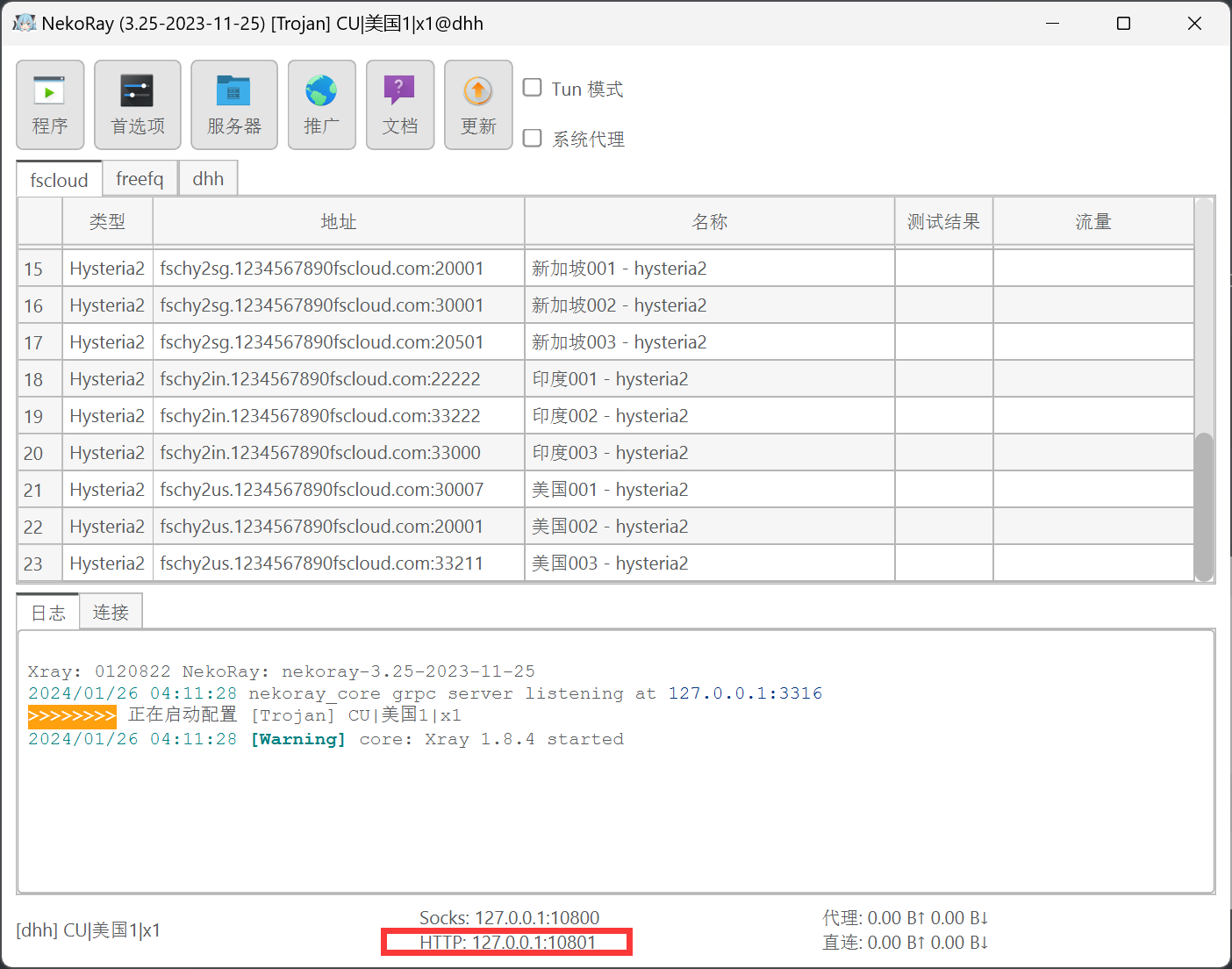Click status text HTTP: 127.0.0.1:10801

[507, 943]
